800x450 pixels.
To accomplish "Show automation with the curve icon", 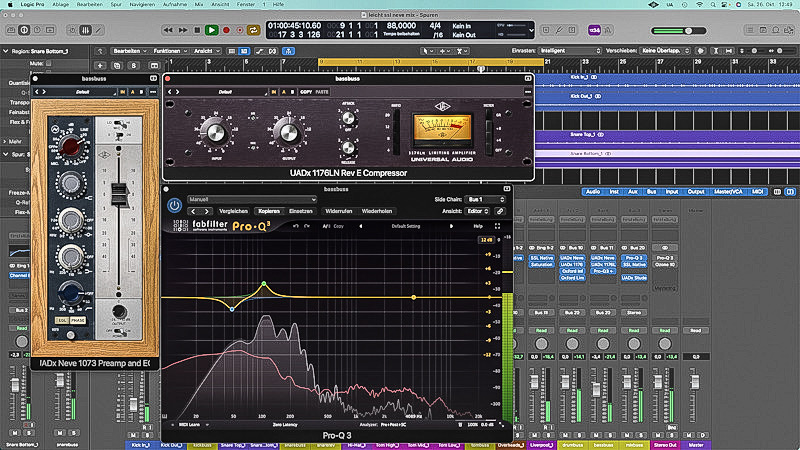I will (x=259, y=51).
